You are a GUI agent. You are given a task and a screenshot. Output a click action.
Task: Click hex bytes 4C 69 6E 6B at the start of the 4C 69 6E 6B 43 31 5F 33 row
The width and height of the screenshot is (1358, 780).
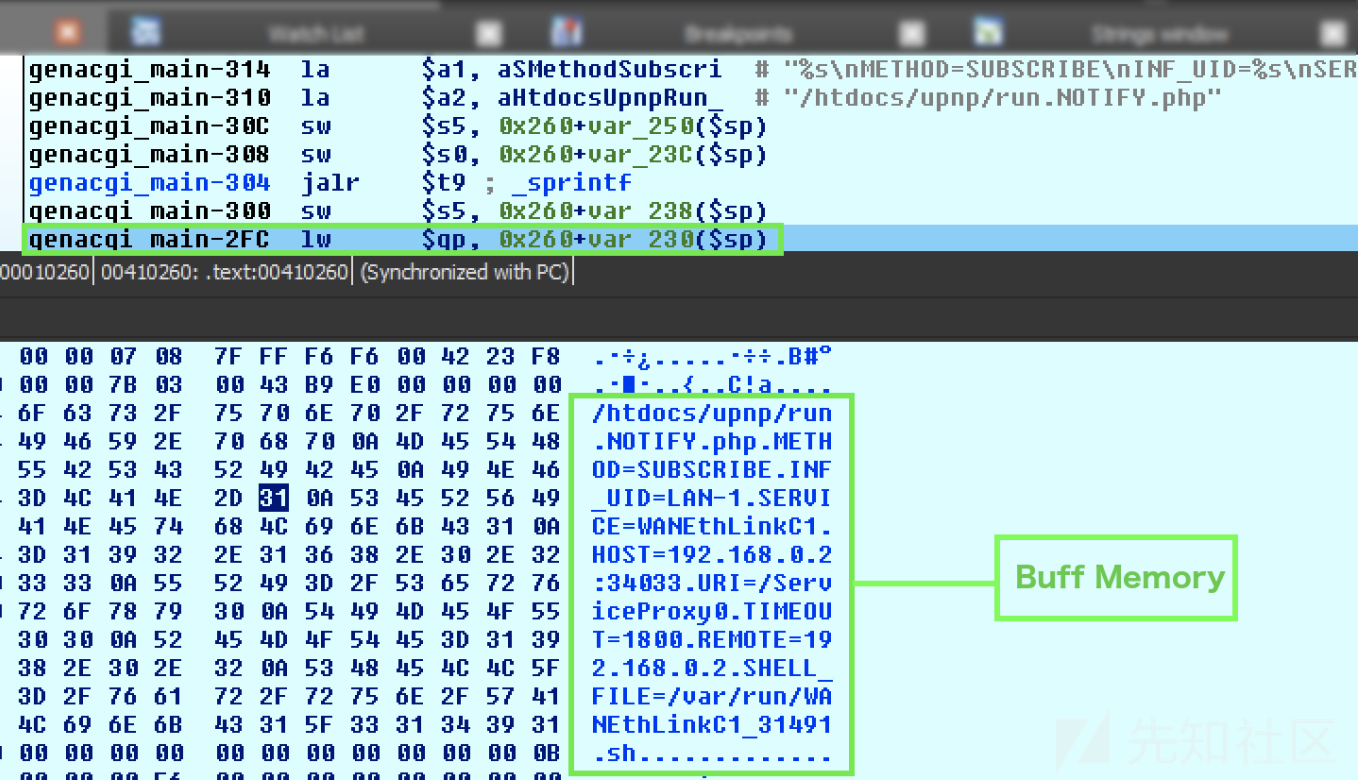point(100,723)
